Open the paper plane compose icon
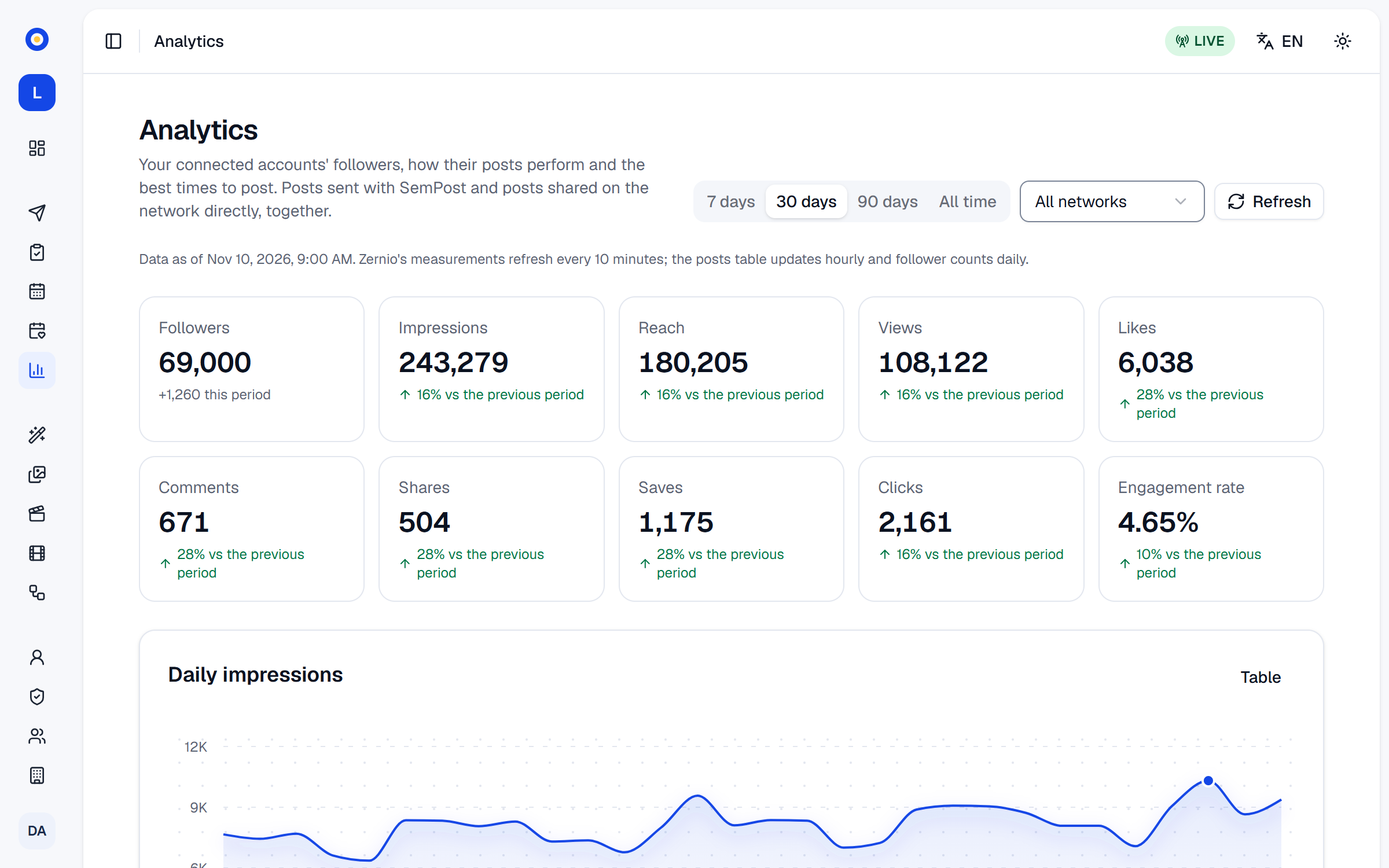This screenshot has width=1389, height=868. tap(37, 212)
